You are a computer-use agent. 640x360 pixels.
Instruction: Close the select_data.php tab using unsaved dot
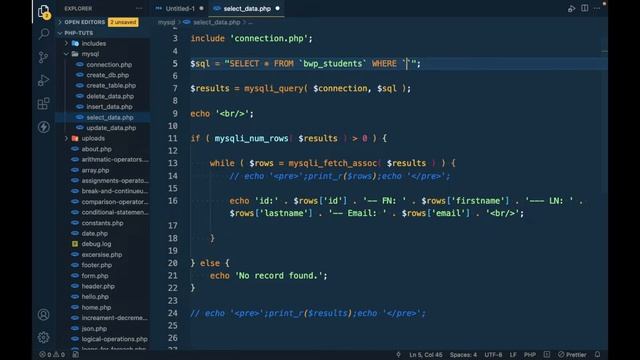click(x=278, y=9)
